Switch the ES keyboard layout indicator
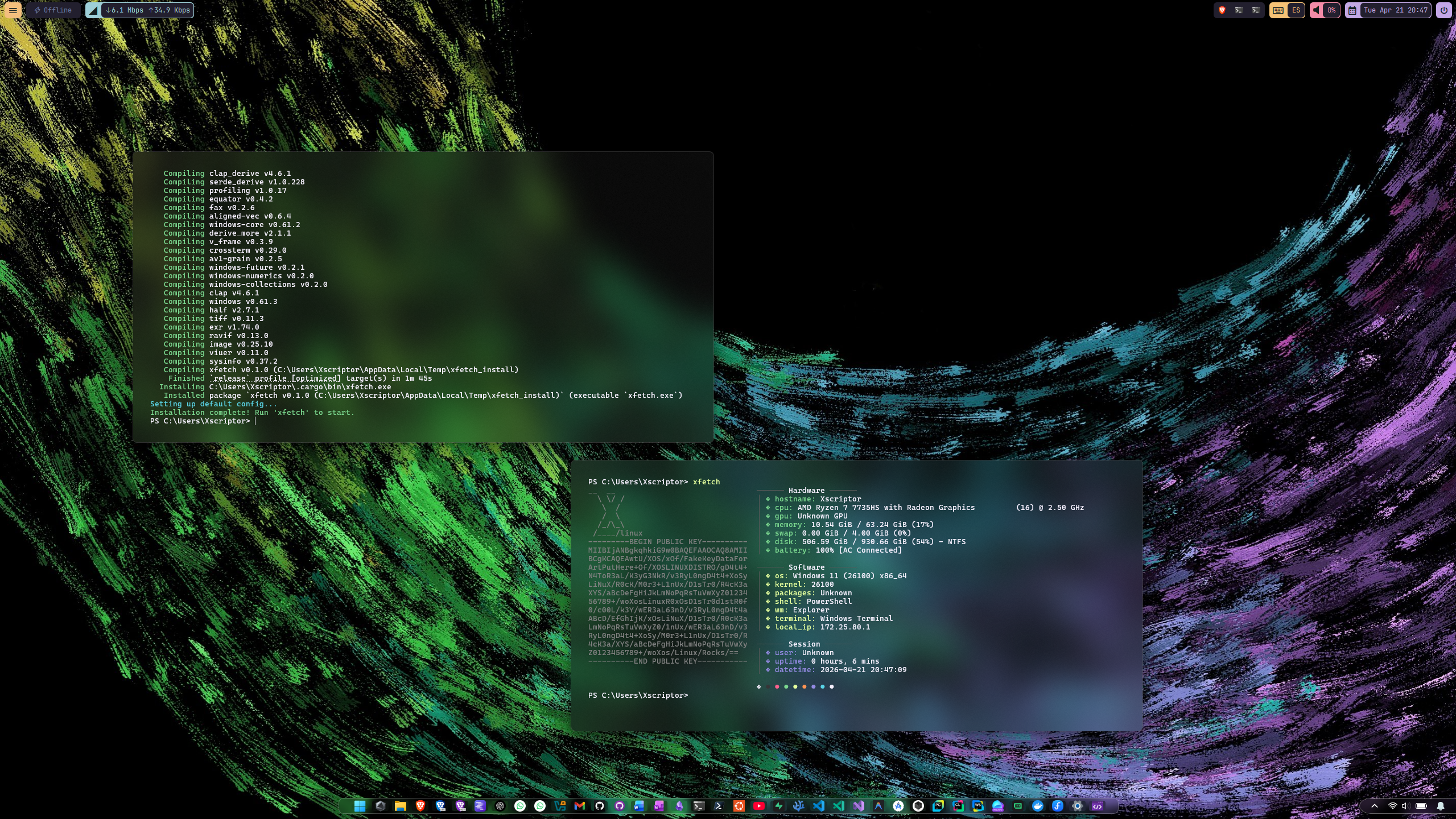Image resolution: width=1456 pixels, height=819 pixels. (1296, 10)
